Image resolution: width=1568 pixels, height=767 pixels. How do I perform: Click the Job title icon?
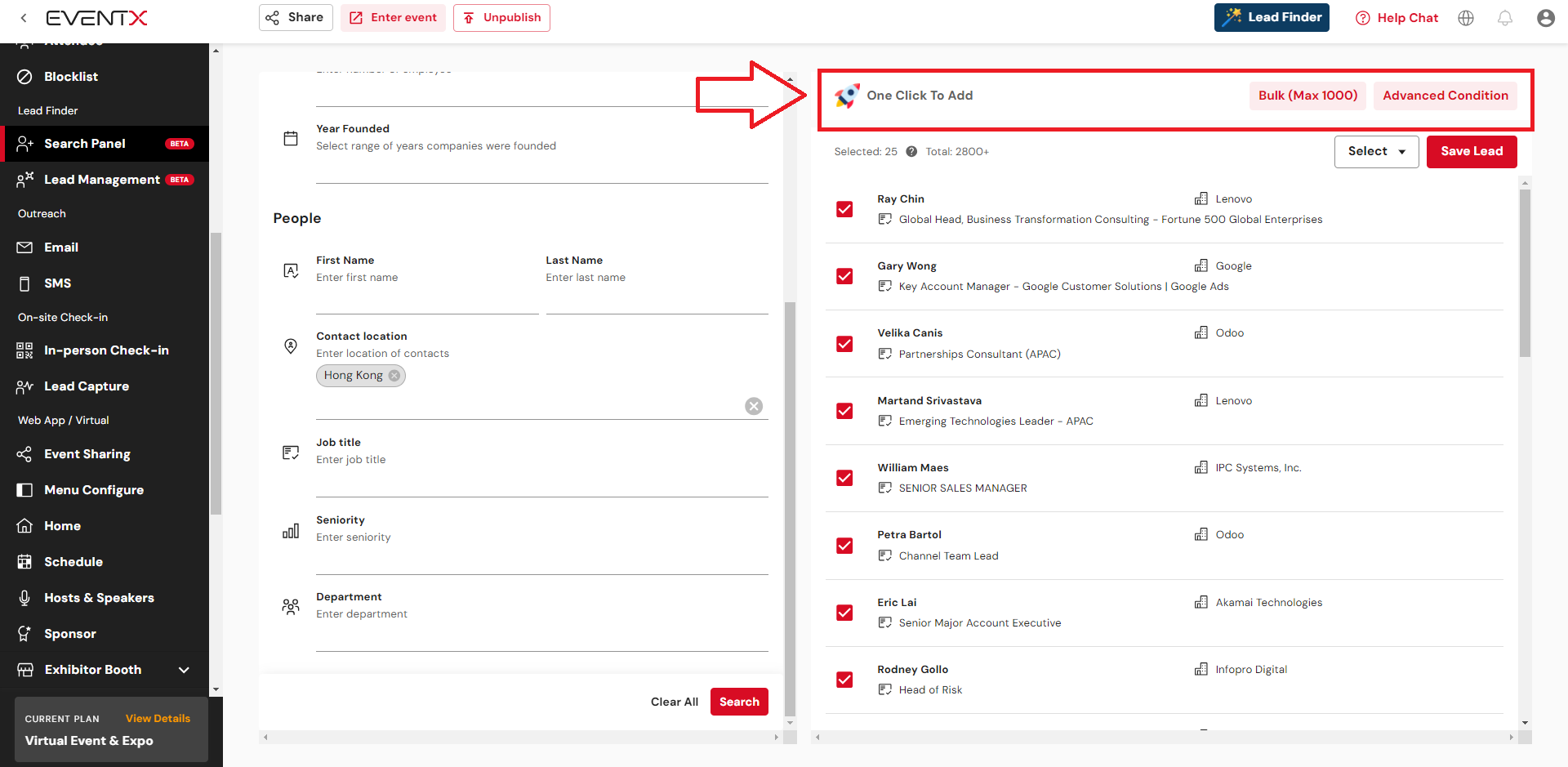click(291, 453)
